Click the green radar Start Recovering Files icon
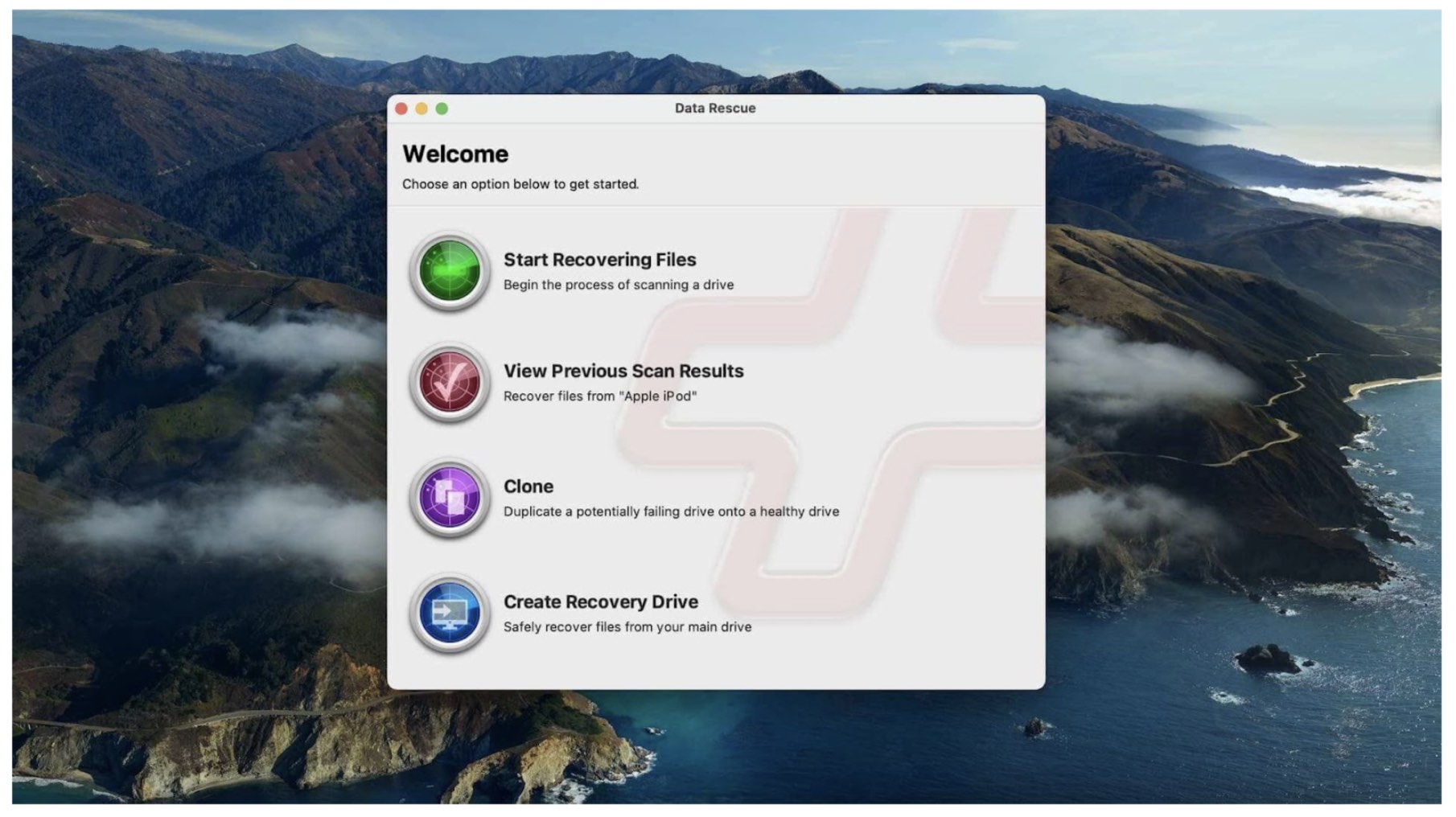The height and width of the screenshot is (817, 1456). coord(450,271)
